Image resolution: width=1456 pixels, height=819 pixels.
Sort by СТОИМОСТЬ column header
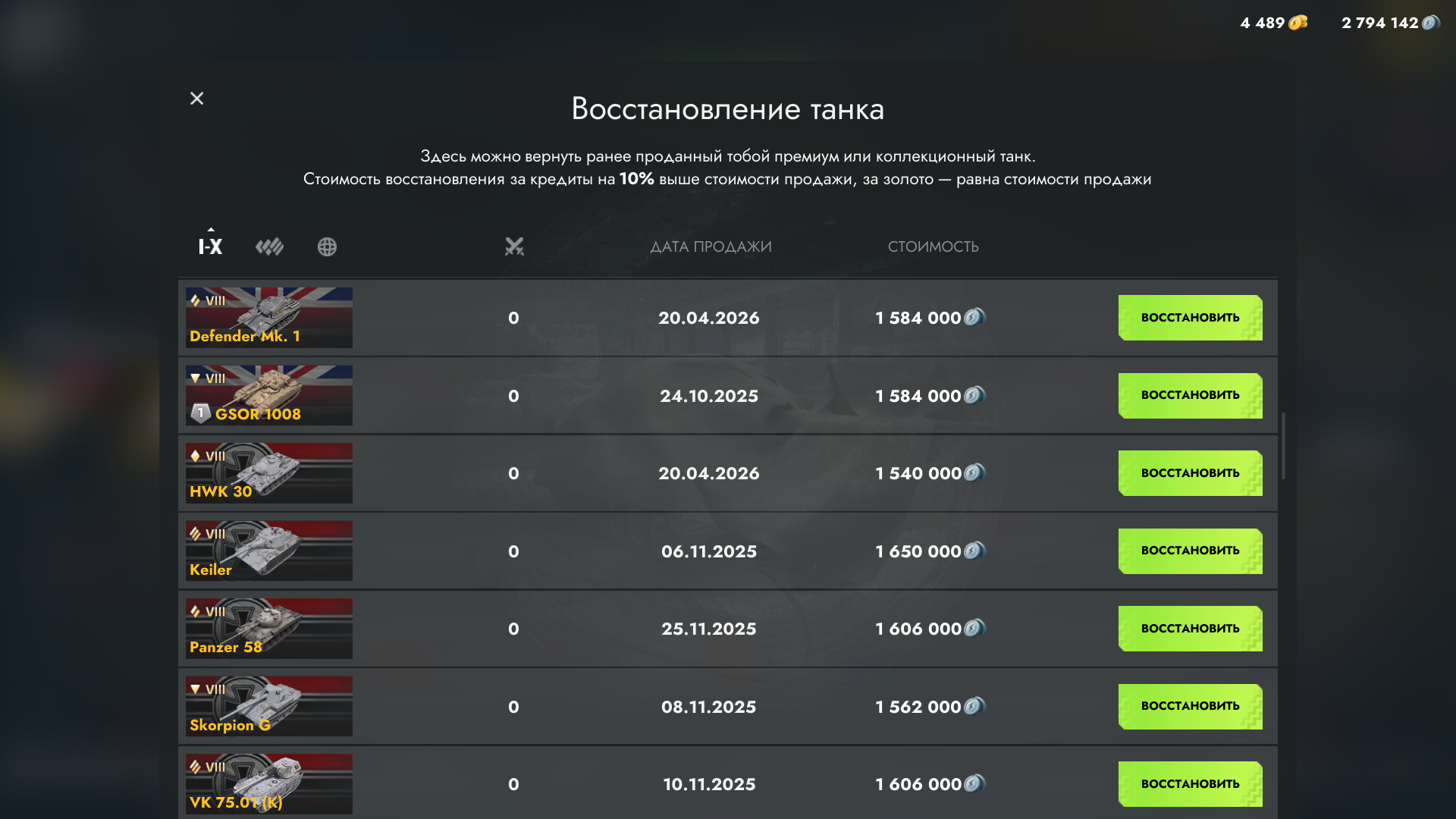pos(933,246)
